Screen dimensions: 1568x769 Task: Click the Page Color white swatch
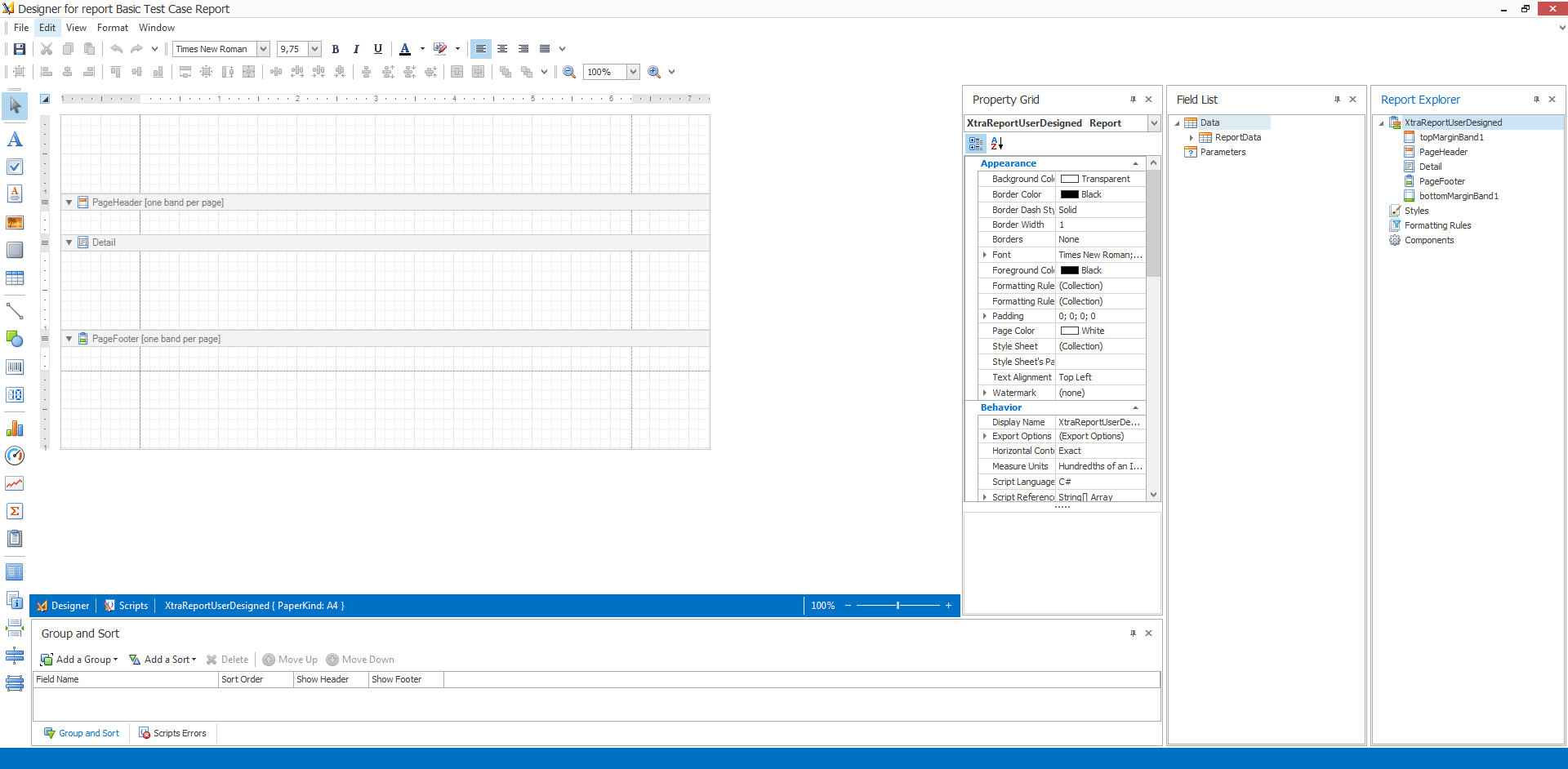tap(1069, 331)
